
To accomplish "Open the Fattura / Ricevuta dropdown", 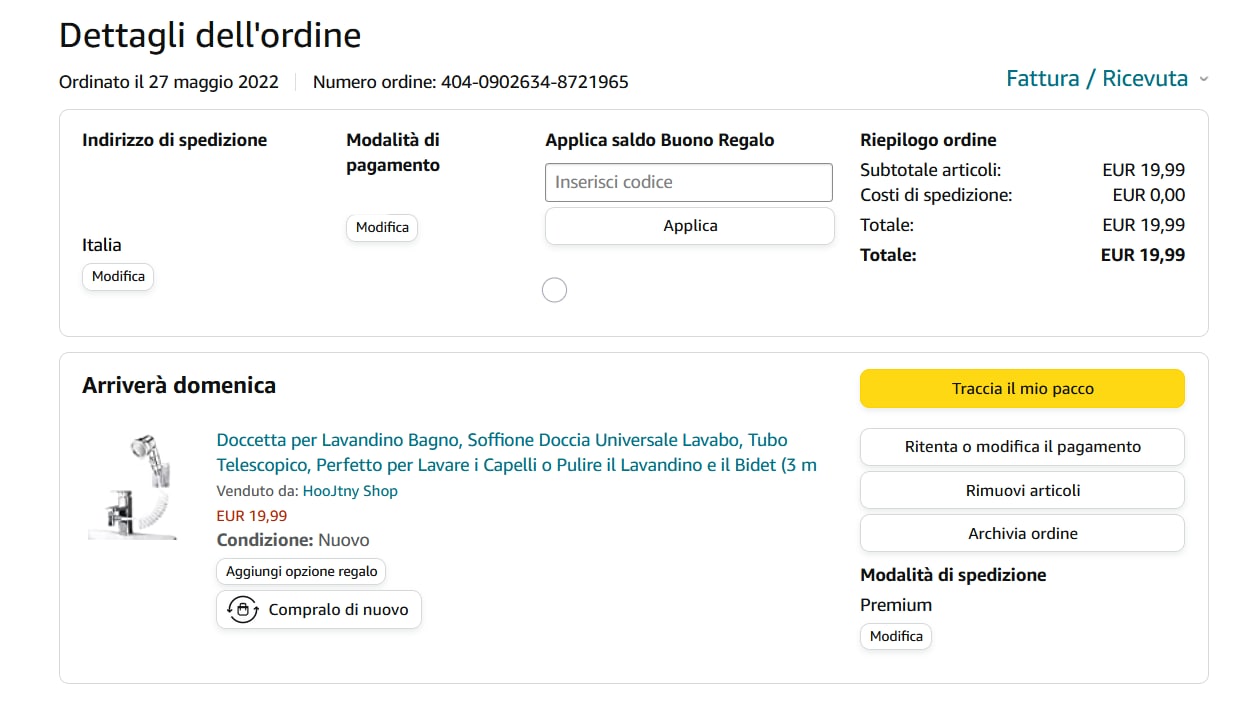I will (1097, 79).
